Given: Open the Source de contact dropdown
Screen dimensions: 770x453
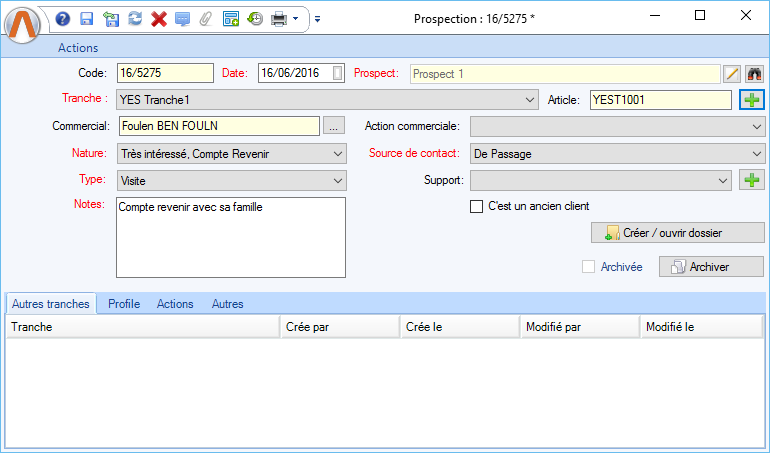Looking at the screenshot, I should [755, 153].
